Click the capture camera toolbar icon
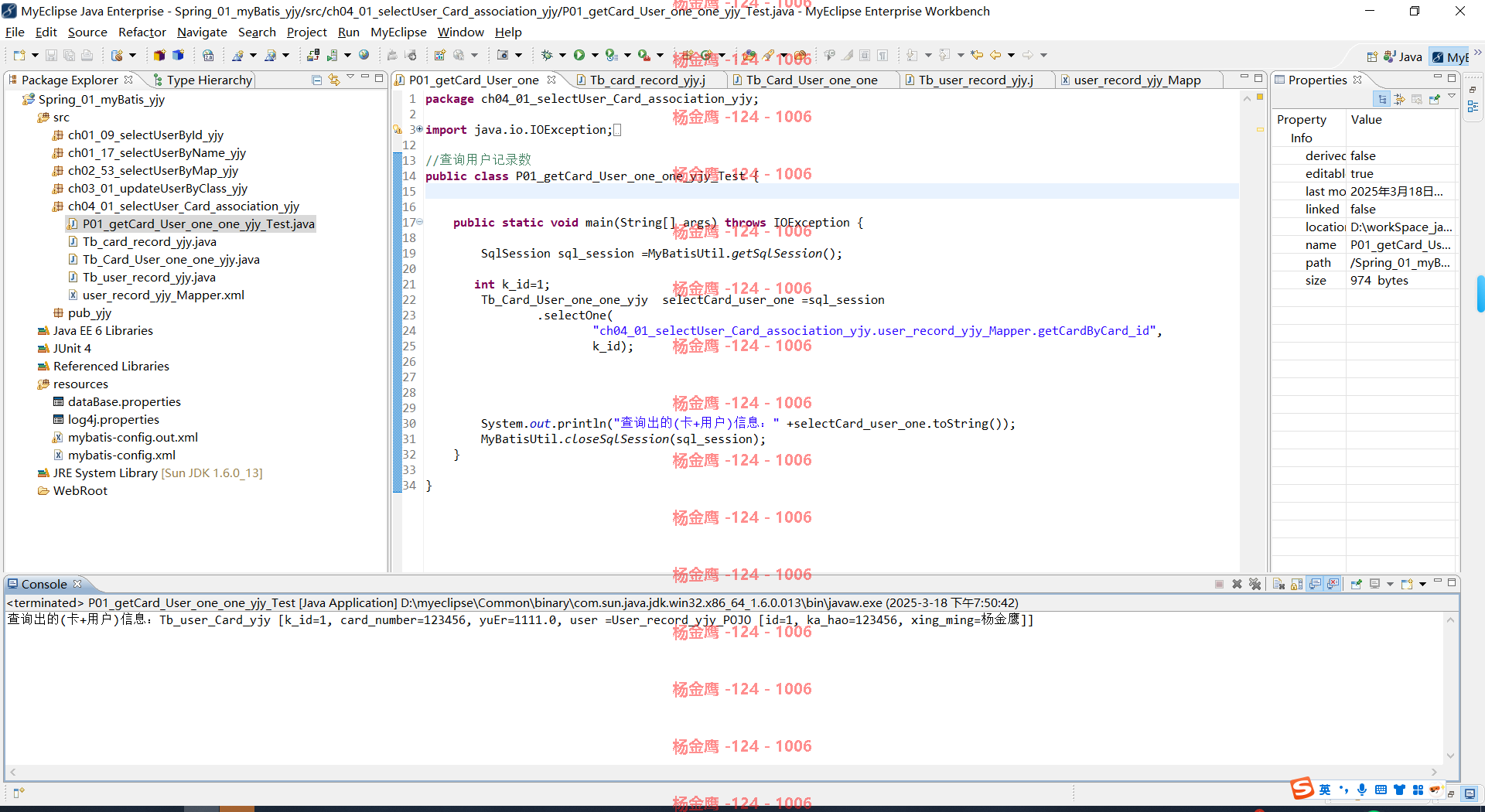This screenshot has width=1485, height=812. pyautogui.click(x=503, y=55)
